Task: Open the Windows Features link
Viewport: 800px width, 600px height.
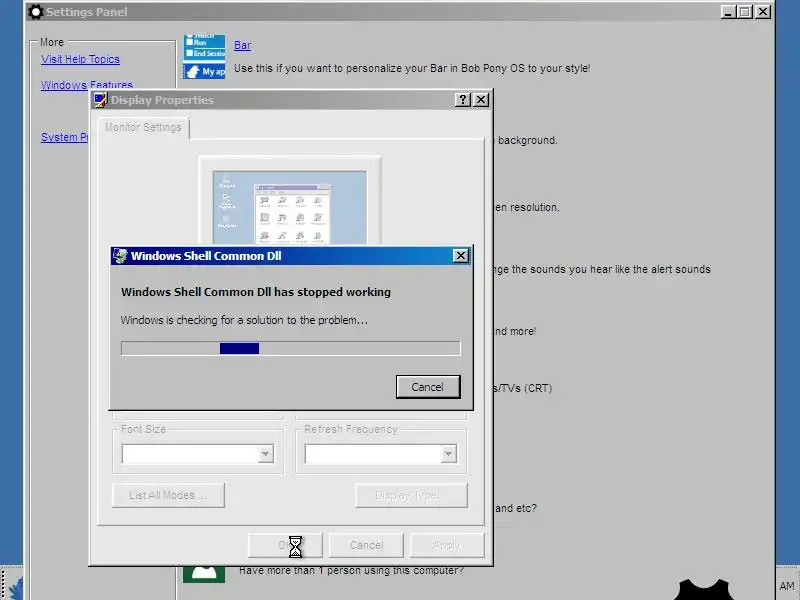Action: (x=87, y=85)
